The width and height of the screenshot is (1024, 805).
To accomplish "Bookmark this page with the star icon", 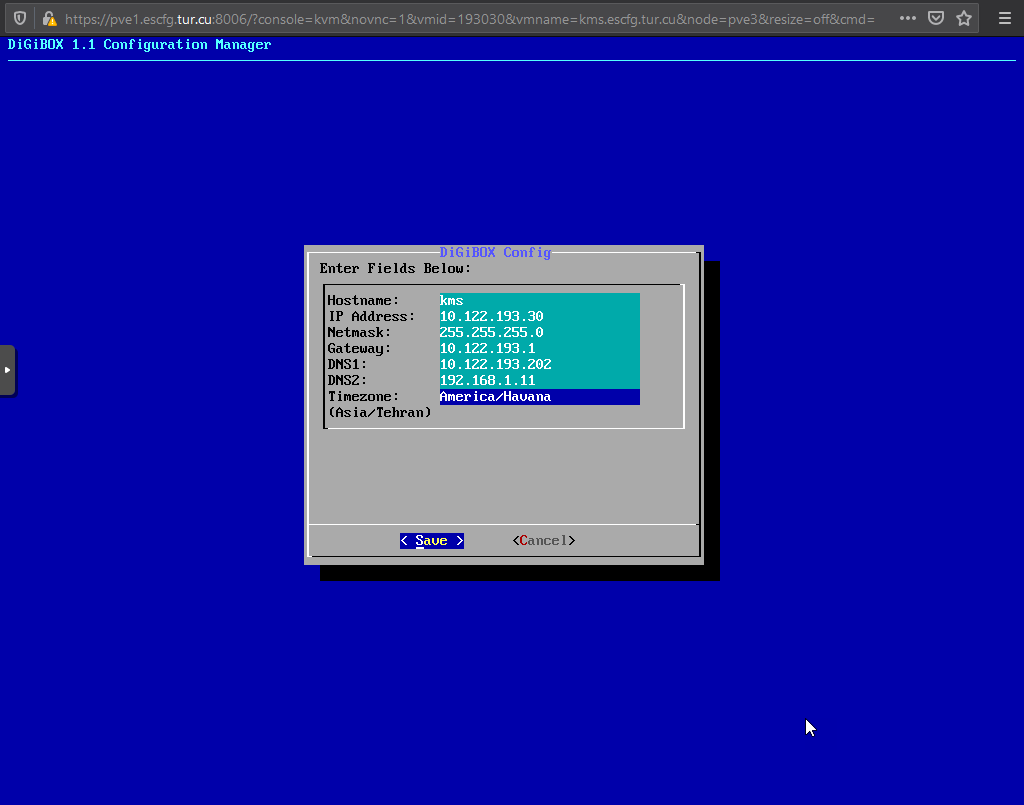I will coord(964,18).
